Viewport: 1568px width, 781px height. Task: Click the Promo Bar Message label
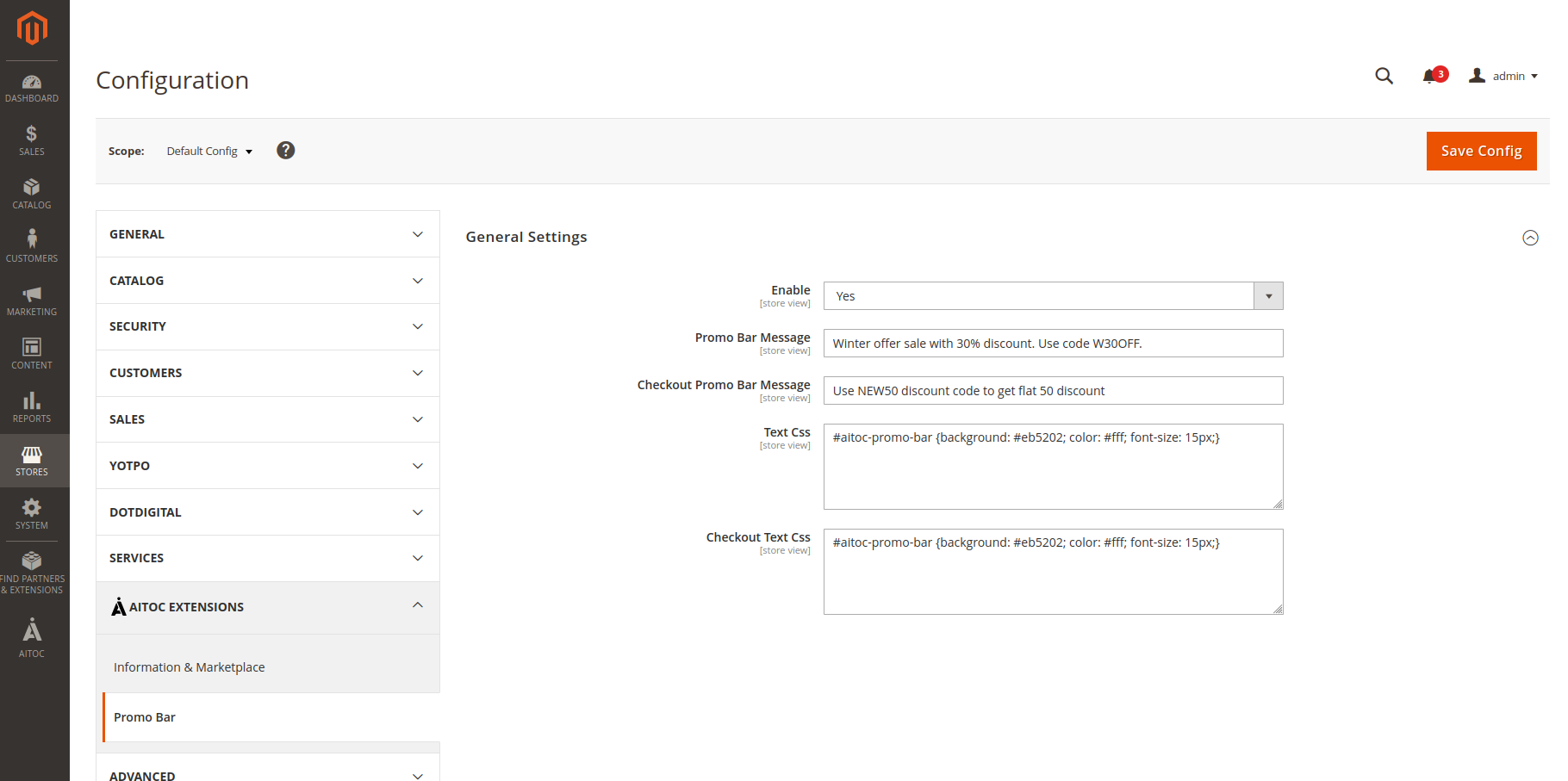[x=752, y=338]
